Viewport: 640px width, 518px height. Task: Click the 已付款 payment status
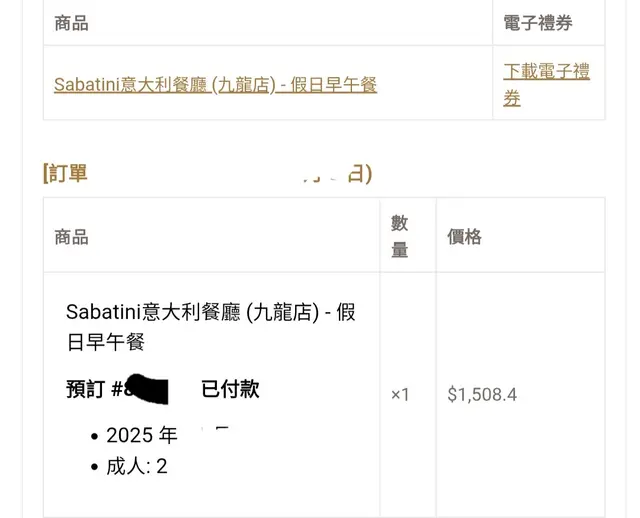coord(231,389)
